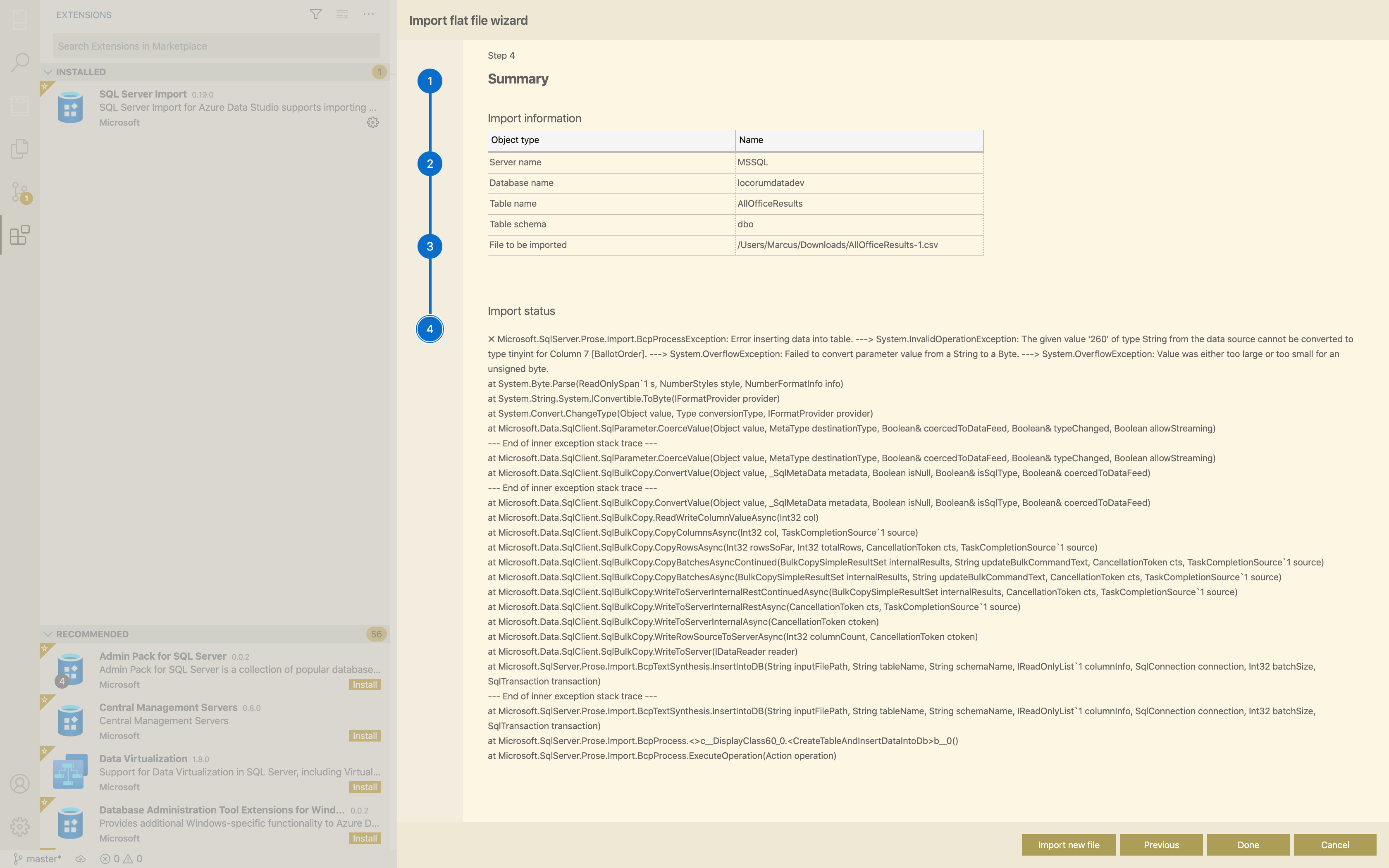The width and height of the screenshot is (1389, 868).
Task: Open errors and warnings in status bar
Action: pos(121,859)
